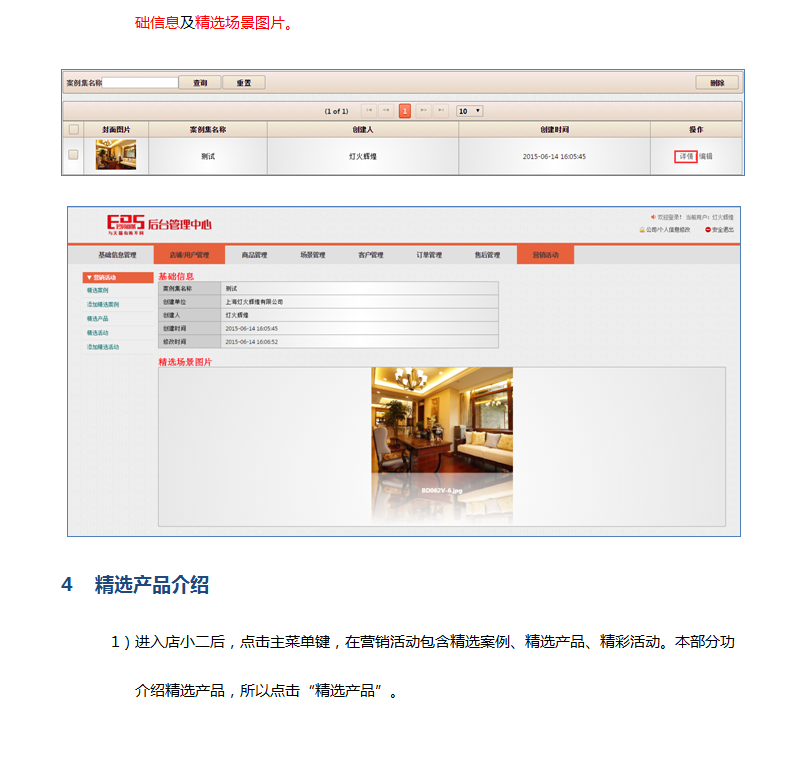Open the 场景管理 tab

click(x=313, y=255)
